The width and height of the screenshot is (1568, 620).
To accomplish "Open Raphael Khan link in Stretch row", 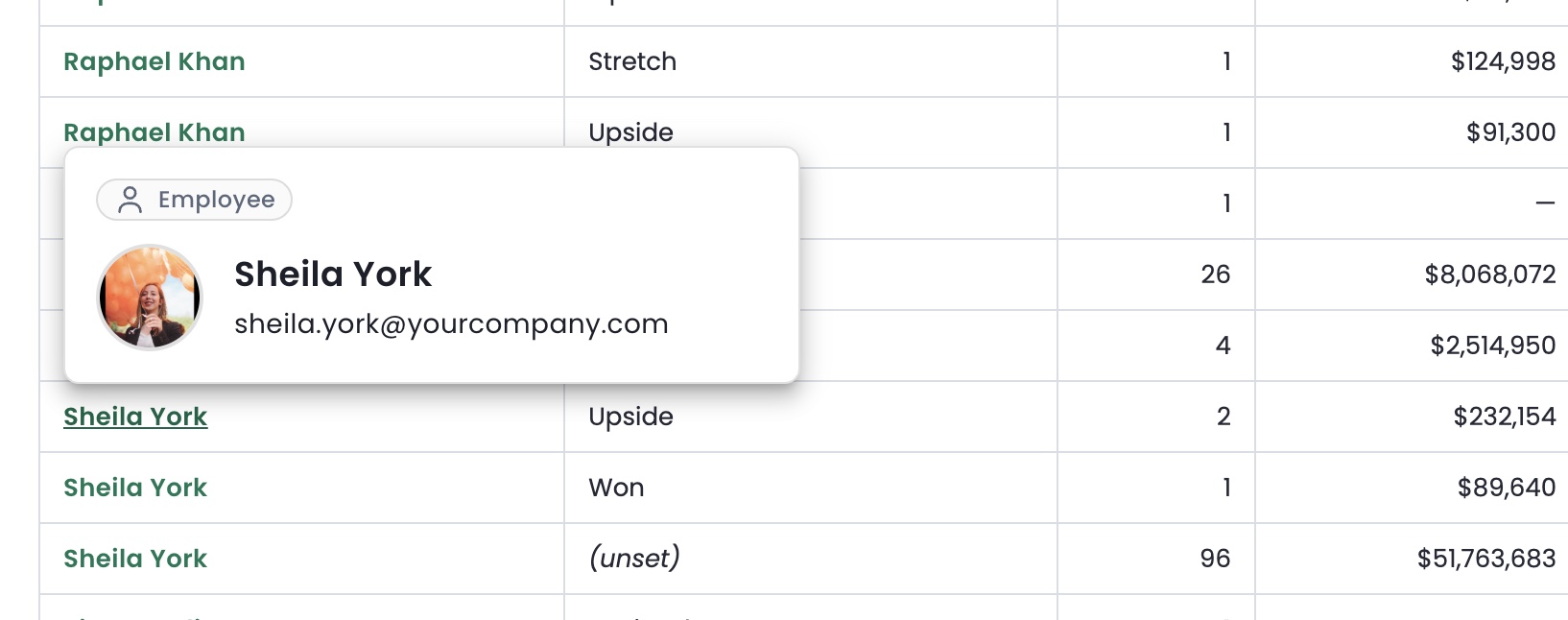I will 154,61.
